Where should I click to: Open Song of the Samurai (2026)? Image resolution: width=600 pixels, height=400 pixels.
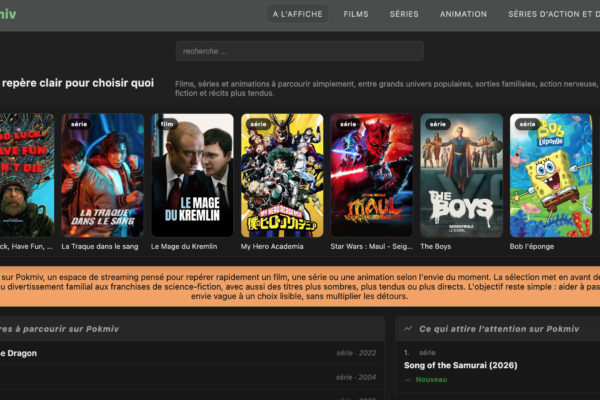point(461,365)
